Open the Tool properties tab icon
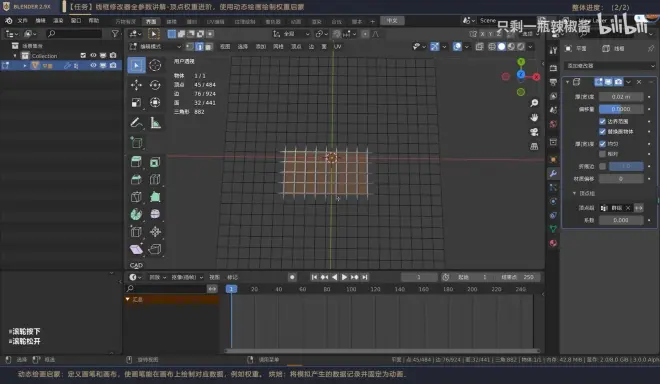Screen dimensions: 660x384 (x=553, y=51)
